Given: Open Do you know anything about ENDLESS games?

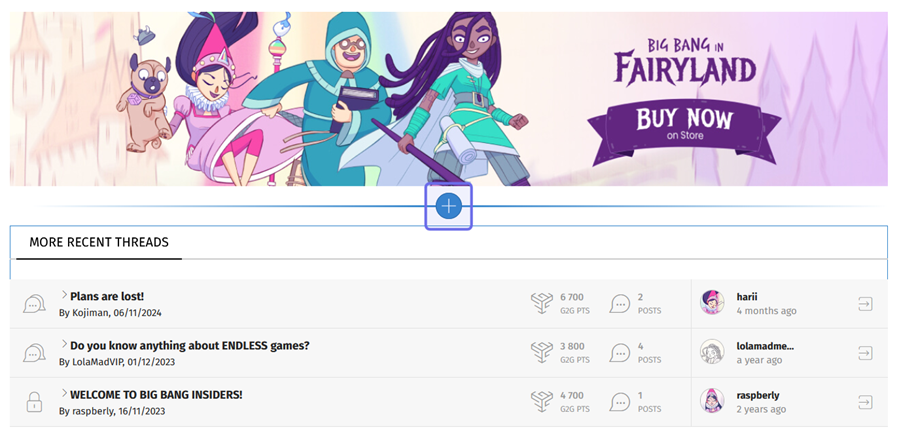Looking at the screenshot, I should pos(190,346).
